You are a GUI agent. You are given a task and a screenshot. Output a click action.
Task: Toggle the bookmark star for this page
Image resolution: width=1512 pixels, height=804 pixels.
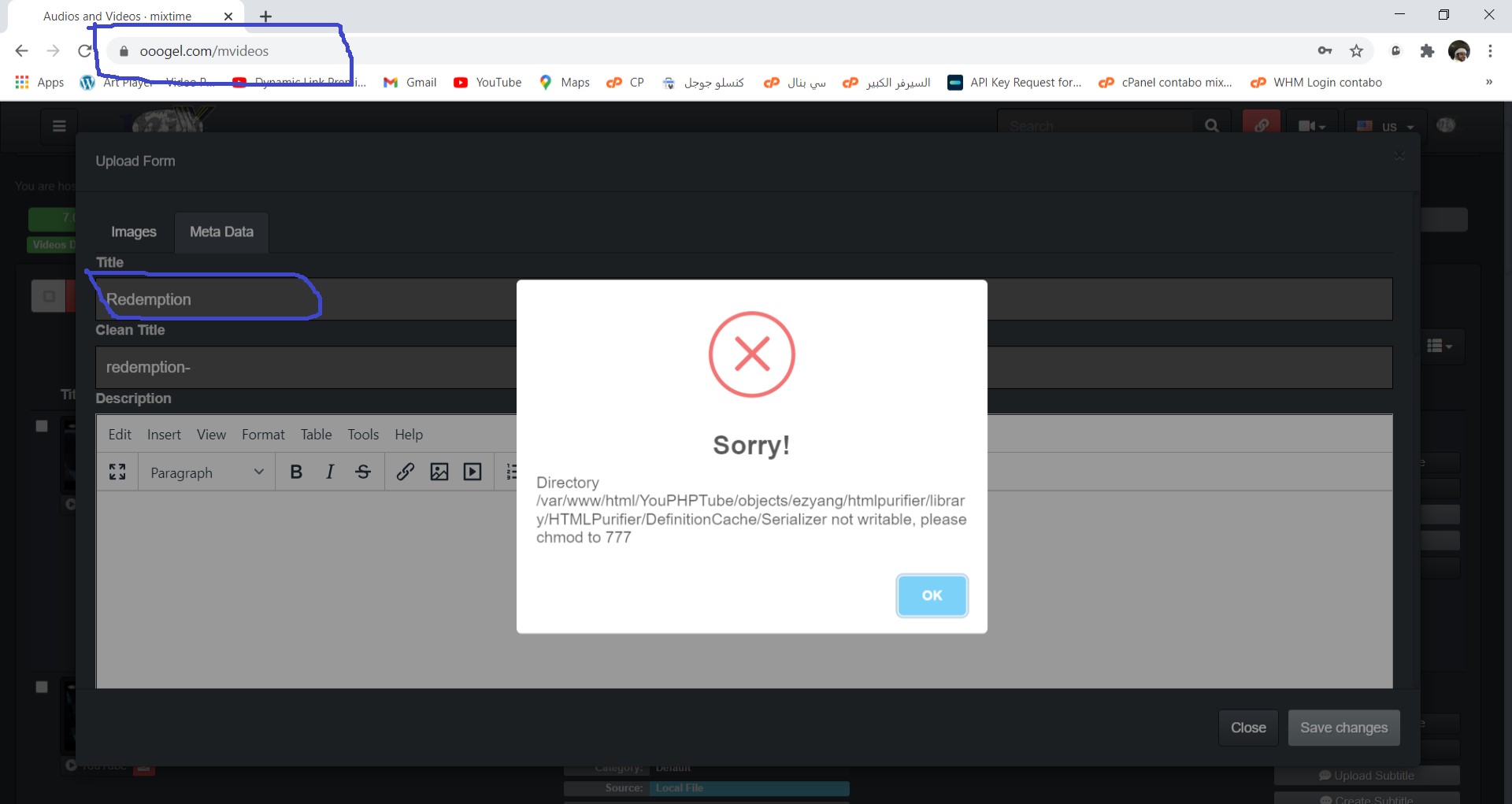tap(1356, 50)
